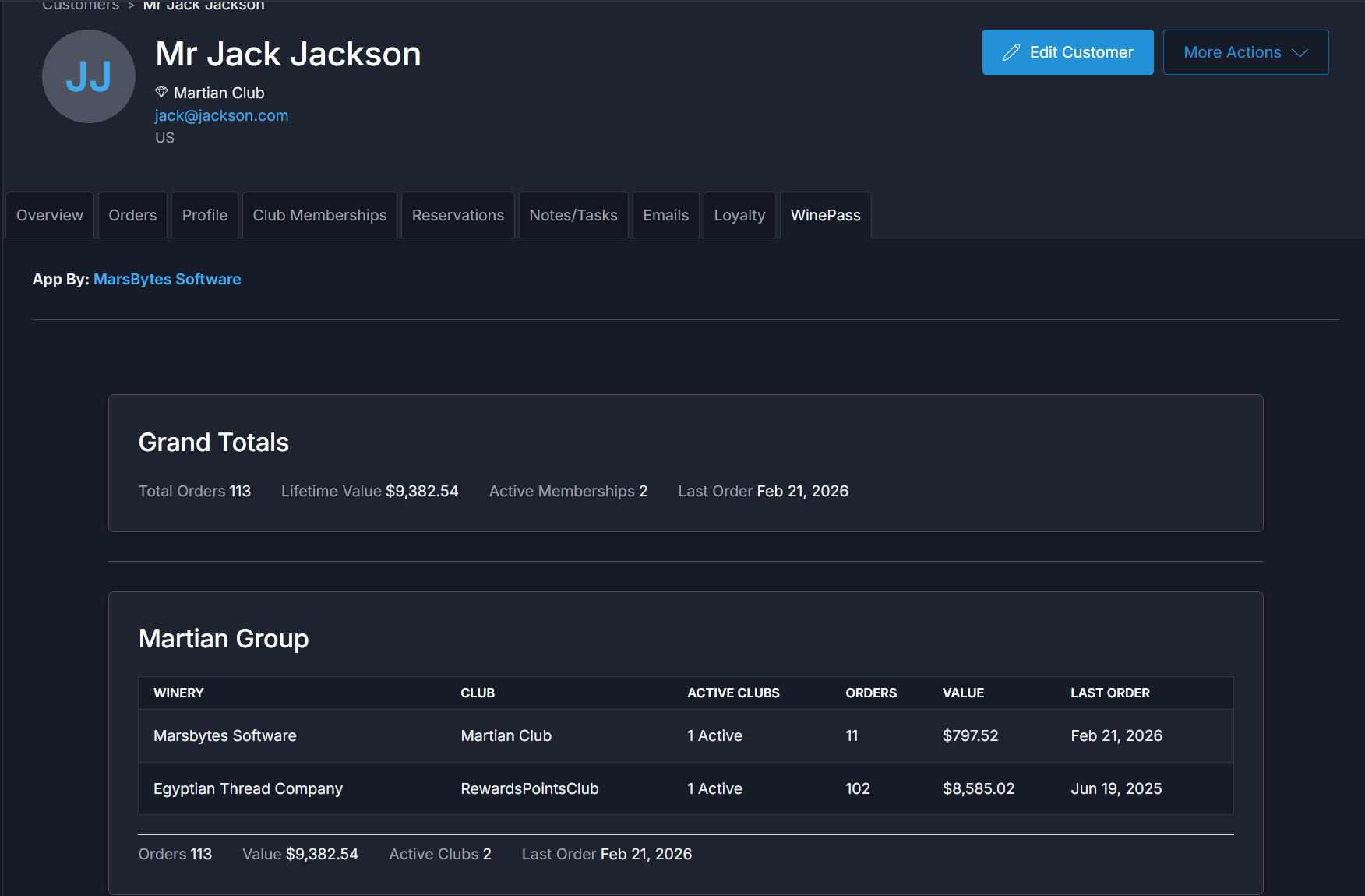This screenshot has height=896, width=1365.
Task: Select the WinePass tab
Action: (825, 215)
